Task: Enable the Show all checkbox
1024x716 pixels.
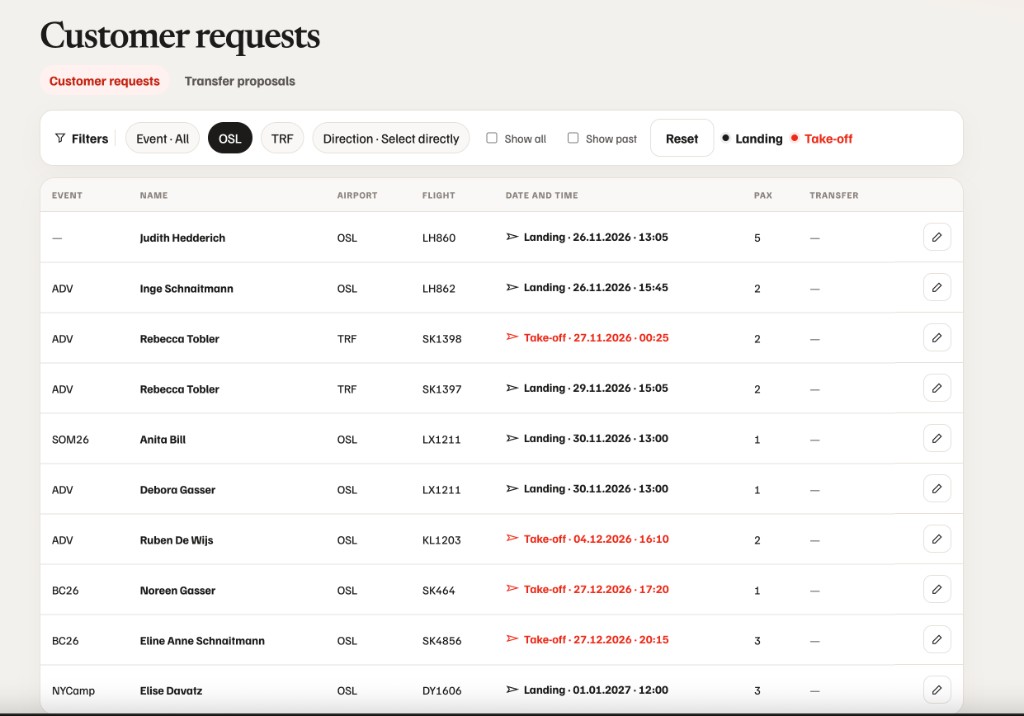Action: 492,138
